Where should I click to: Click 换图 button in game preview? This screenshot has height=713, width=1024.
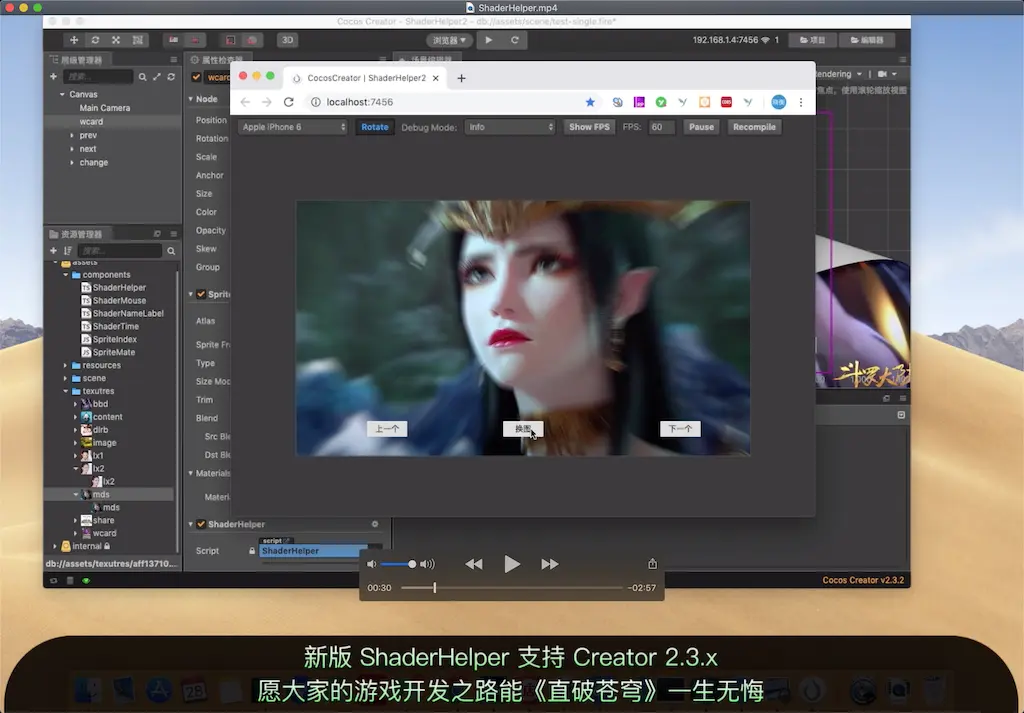coord(523,429)
